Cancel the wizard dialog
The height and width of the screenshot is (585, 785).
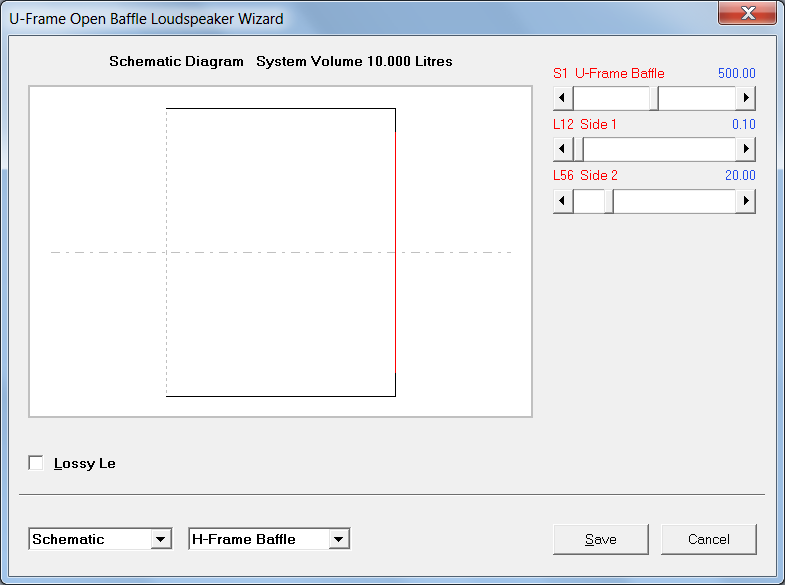click(x=709, y=539)
